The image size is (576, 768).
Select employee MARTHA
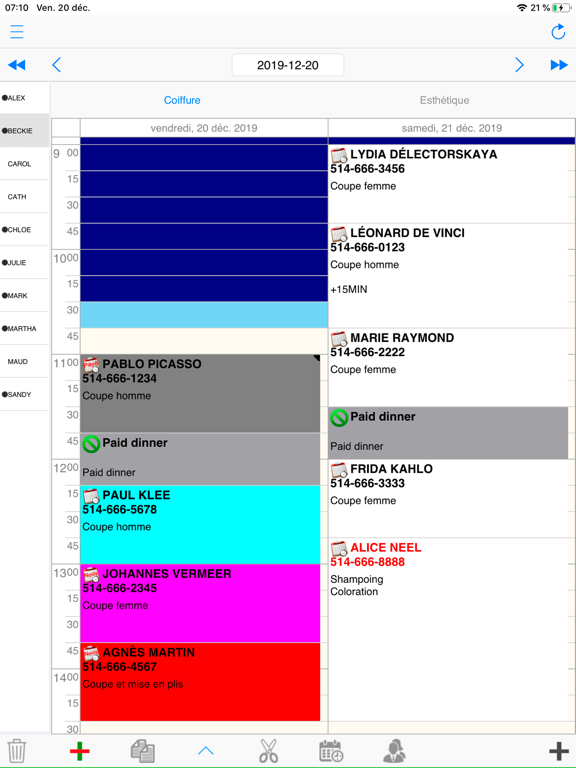pos(24,328)
